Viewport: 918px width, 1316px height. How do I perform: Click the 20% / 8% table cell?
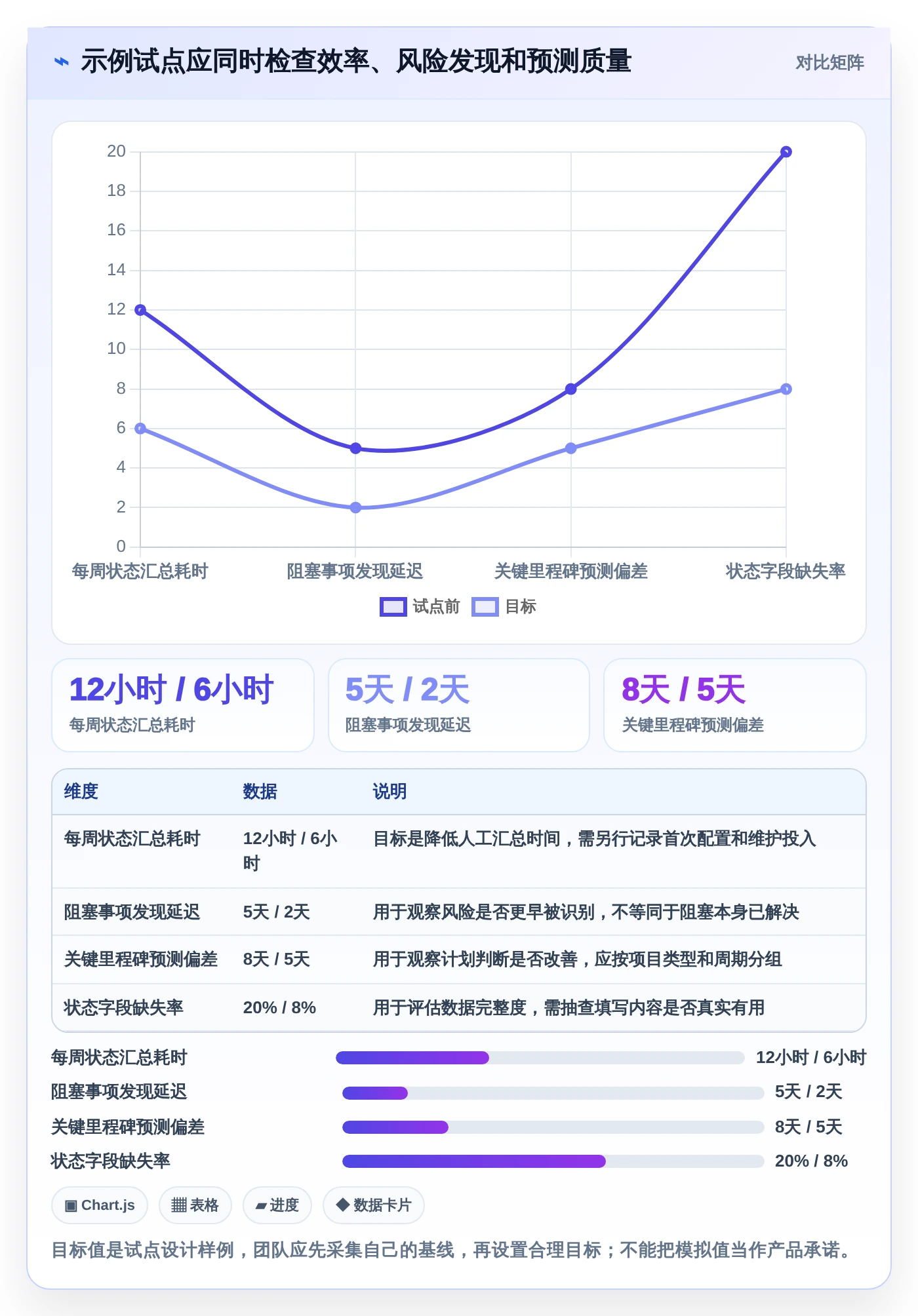[279, 1008]
